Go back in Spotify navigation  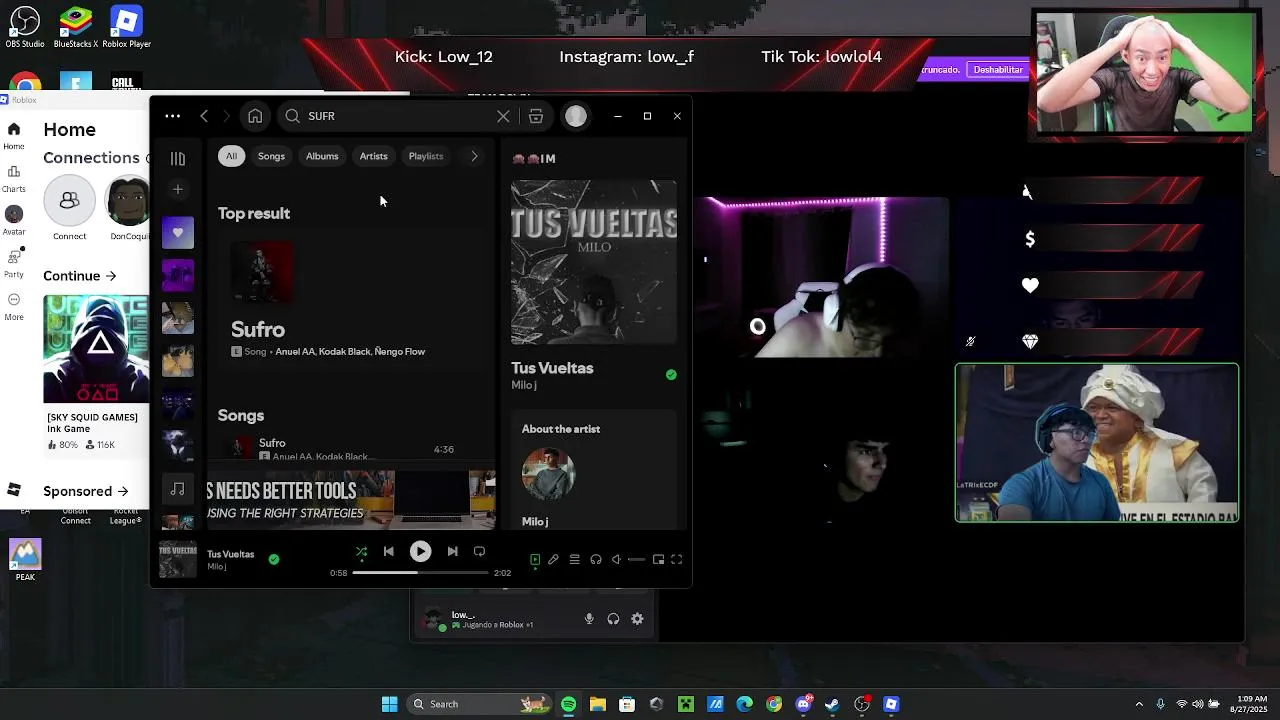coord(204,116)
